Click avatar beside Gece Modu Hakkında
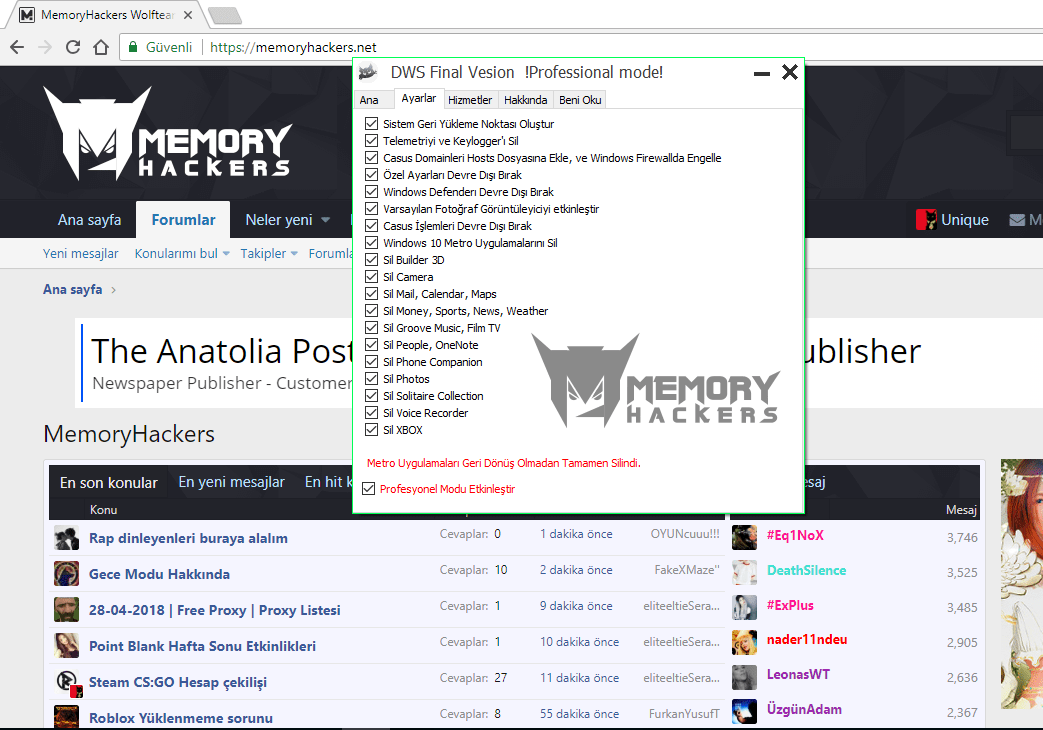The image size is (1043, 730). point(67,574)
